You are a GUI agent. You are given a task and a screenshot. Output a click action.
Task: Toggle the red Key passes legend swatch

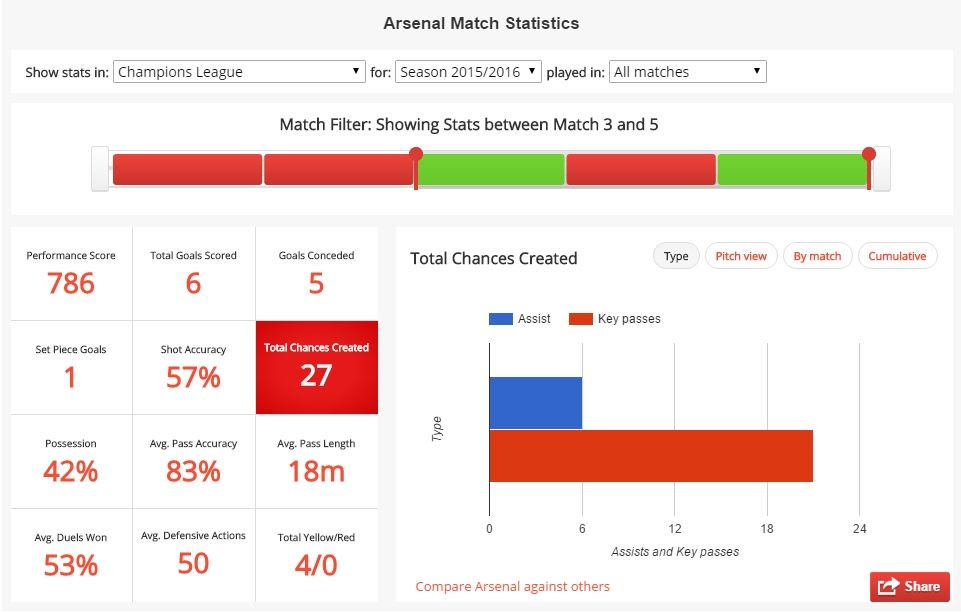tap(580, 319)
